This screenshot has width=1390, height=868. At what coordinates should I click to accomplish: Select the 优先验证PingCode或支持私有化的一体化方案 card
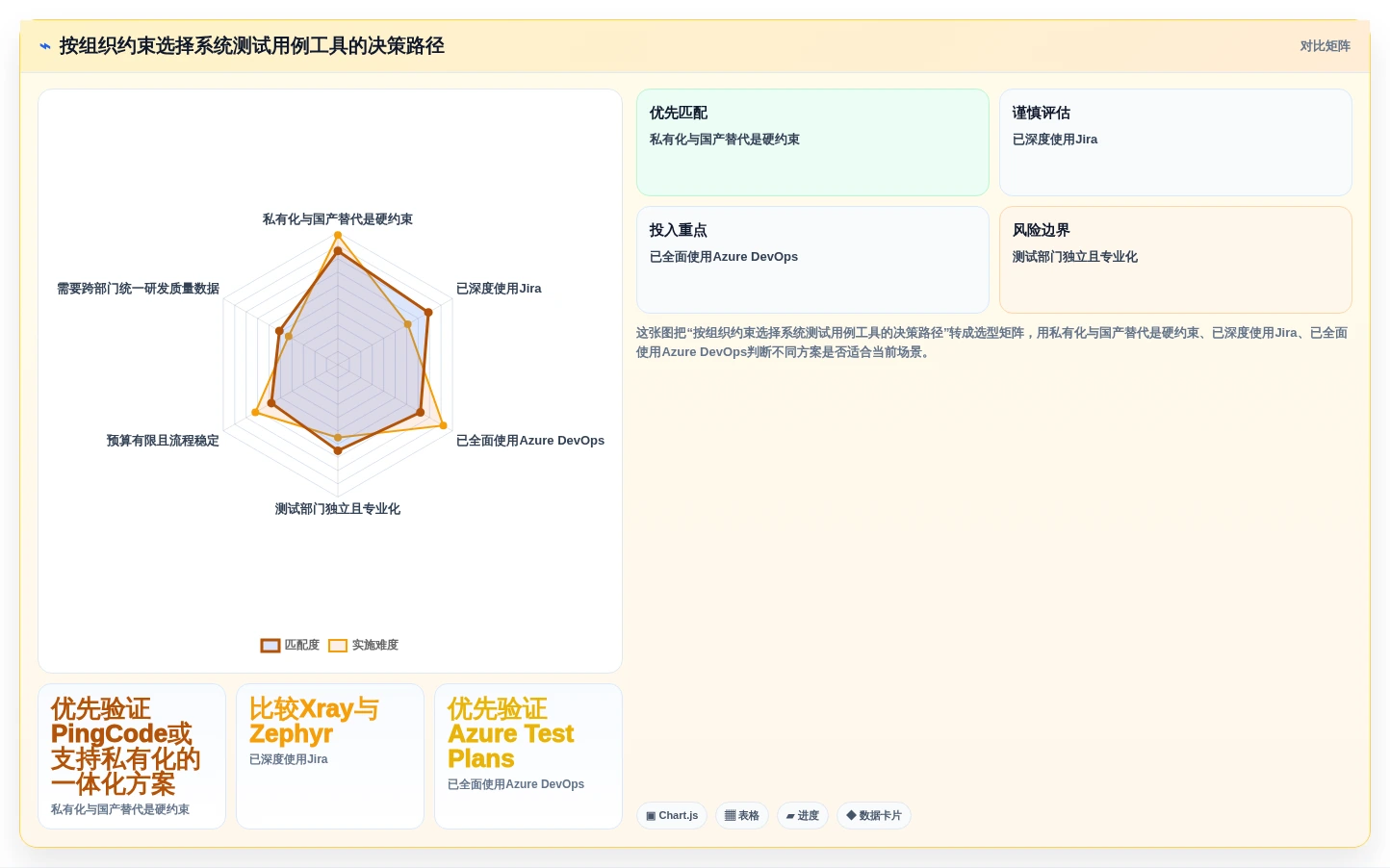[132, 756]
